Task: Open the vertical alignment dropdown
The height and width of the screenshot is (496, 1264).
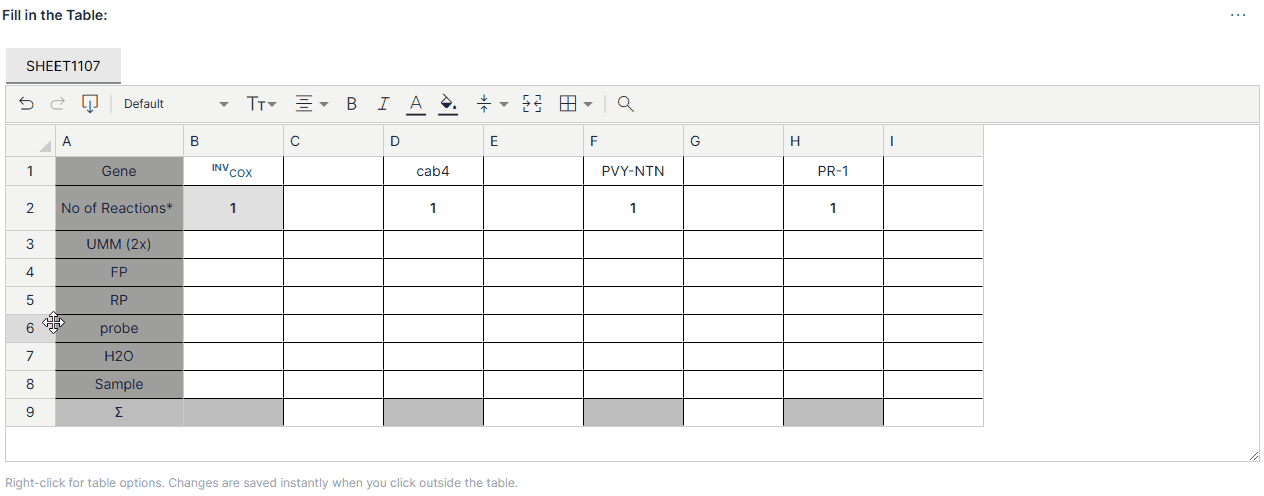Action: point(492,104)
